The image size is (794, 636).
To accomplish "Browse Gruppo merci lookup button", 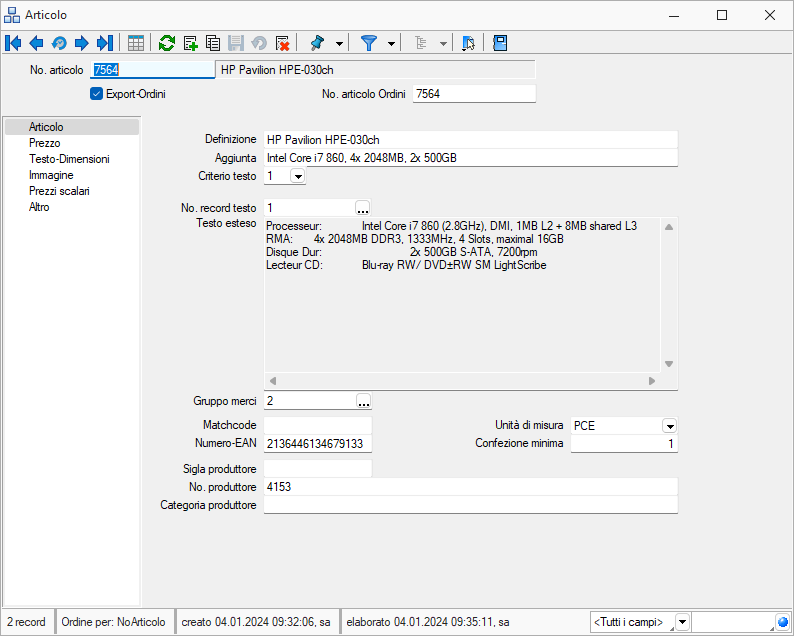I will pyautogui.click(x=364, y=401).
